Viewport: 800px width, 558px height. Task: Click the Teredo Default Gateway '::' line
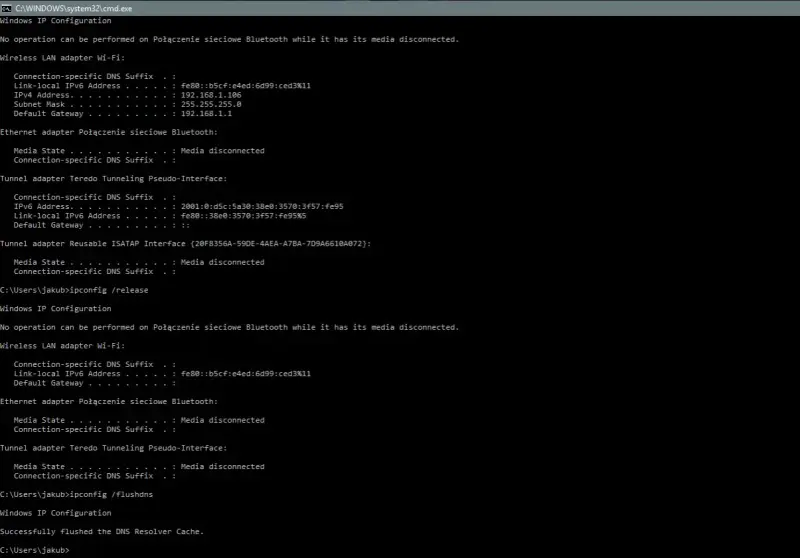102,225
